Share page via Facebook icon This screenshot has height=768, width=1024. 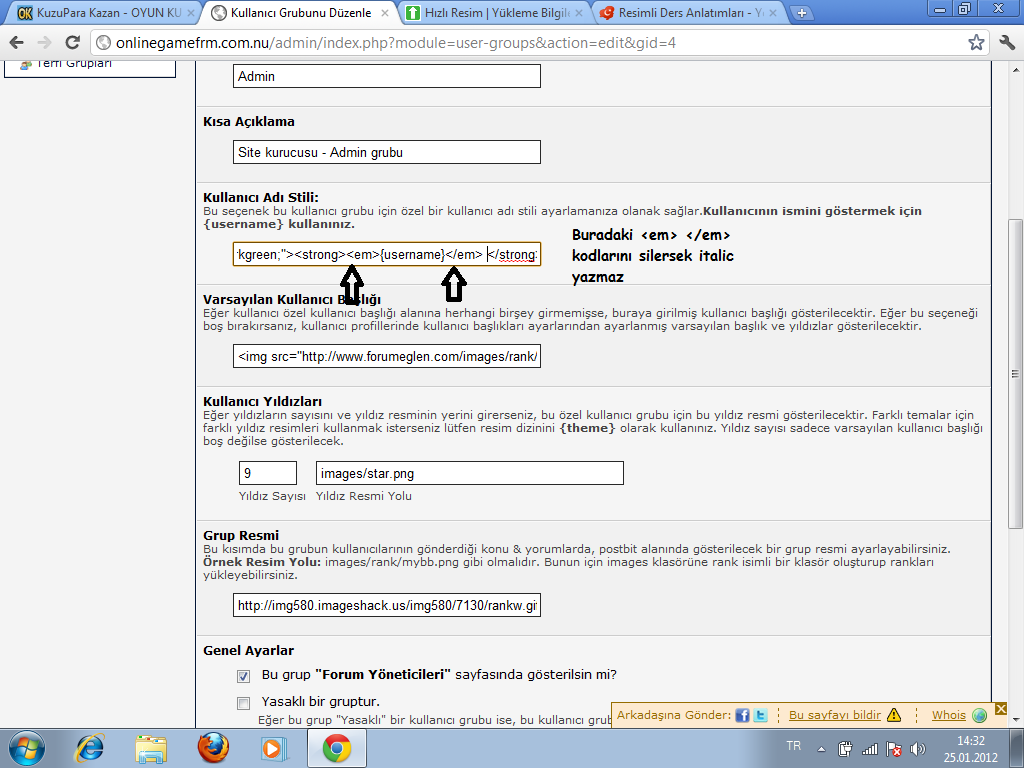coord(742,715)
